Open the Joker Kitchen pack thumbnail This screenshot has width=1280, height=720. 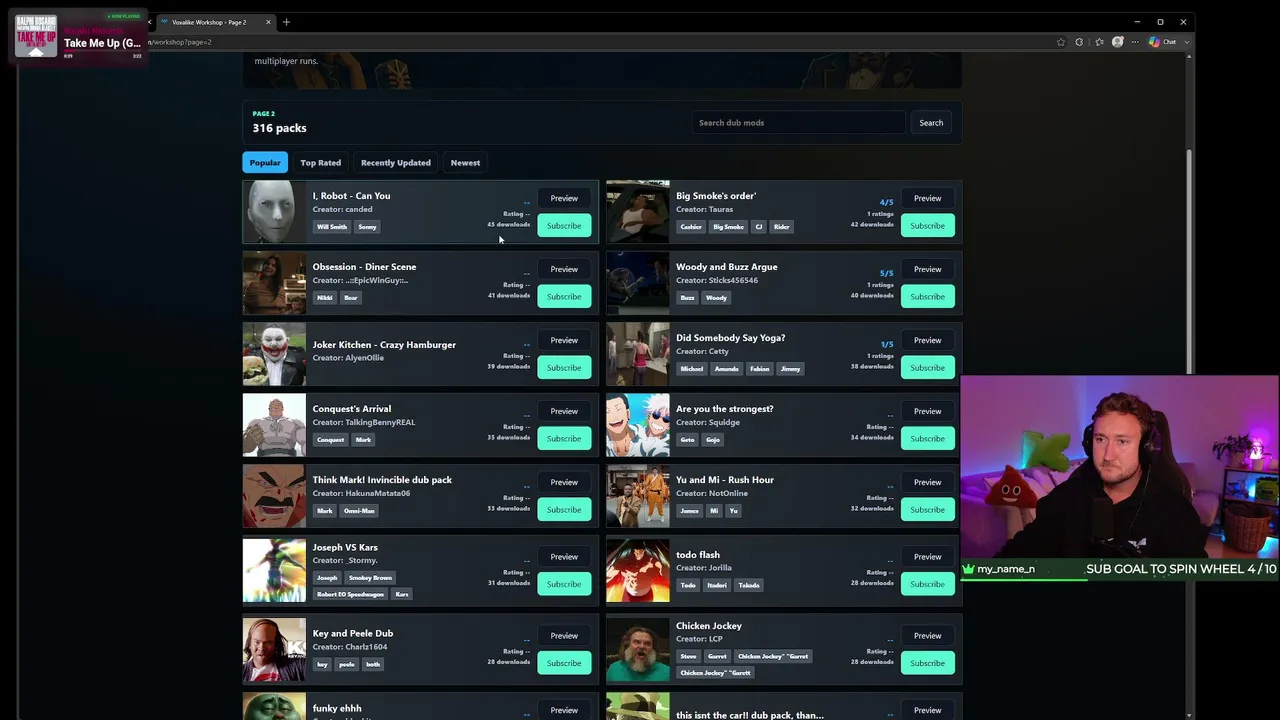tap(274, 354)
